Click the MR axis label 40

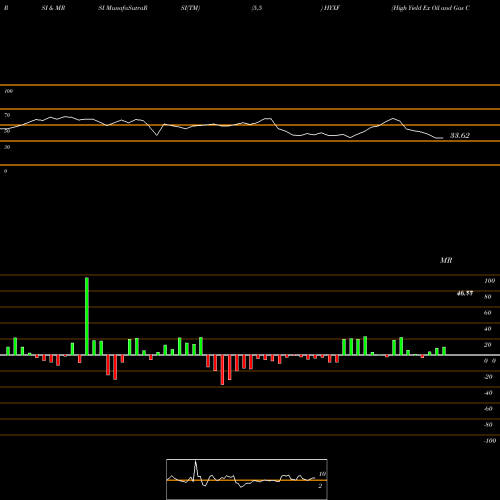click(488, 329)
